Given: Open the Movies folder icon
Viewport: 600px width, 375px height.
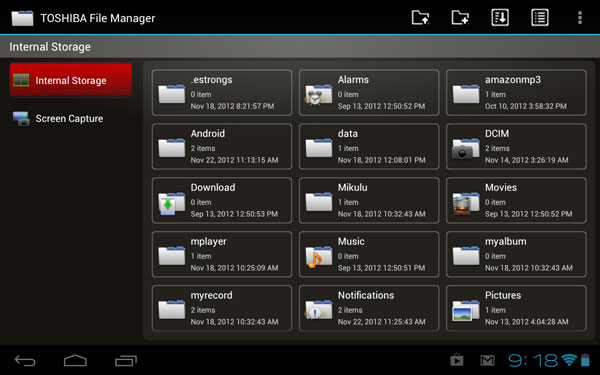Looking at the screenshot, I should pyautogui.click(x=465, y=203).
